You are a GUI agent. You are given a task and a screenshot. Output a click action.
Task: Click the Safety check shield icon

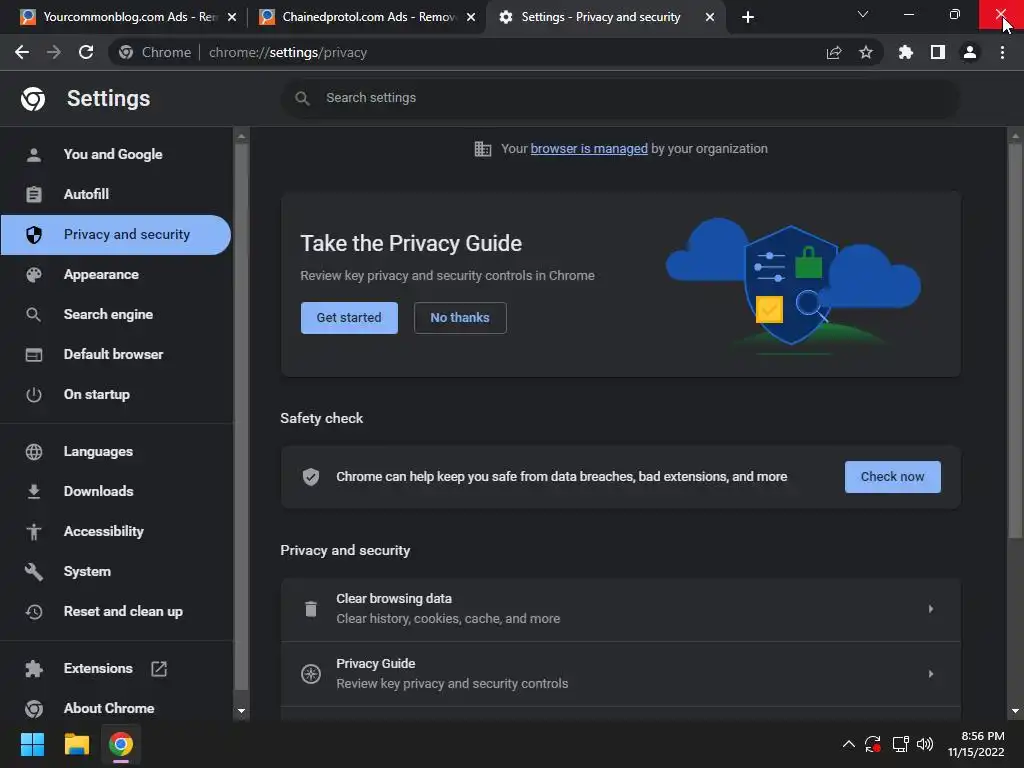coord(311,477)
